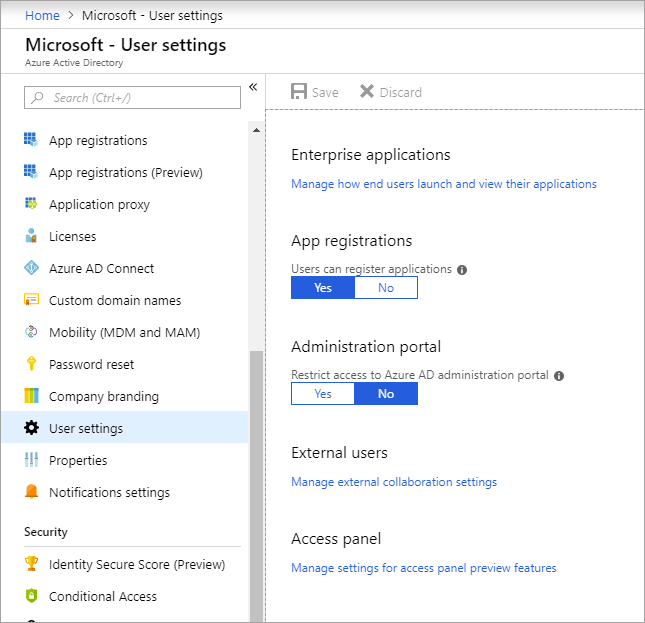Image resolution: width=645 pixels, height=623 pixels.
Task: Set Users can register applications to No
Action: coord(386,287)
